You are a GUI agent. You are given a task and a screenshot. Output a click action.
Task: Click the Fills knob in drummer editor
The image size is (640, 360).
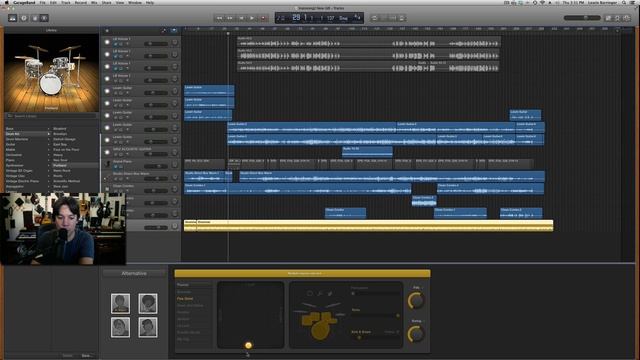416,301
